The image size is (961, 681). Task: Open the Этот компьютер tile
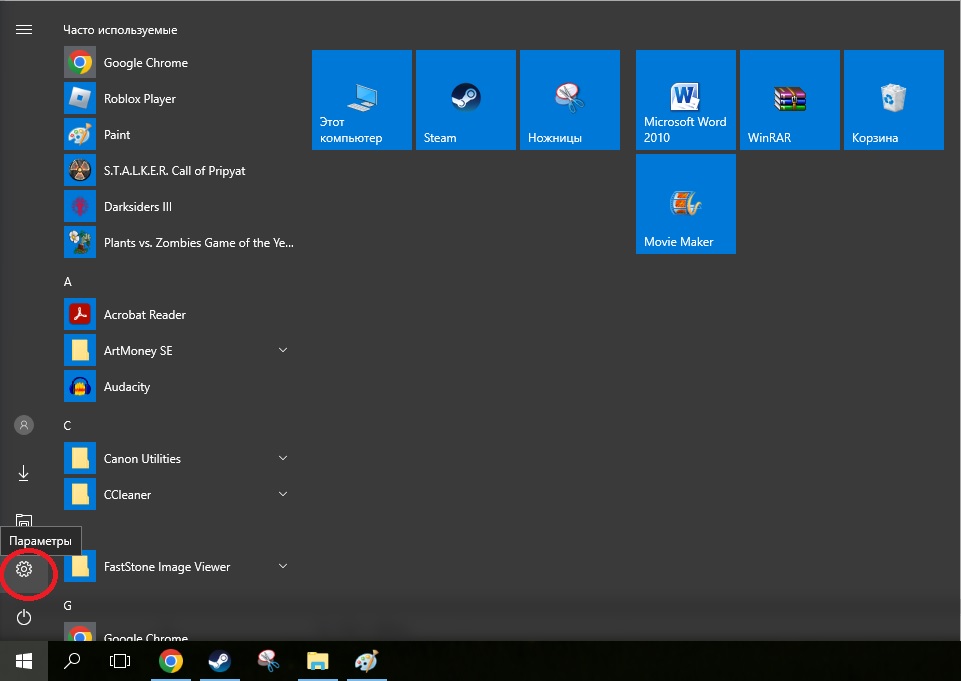tap(362, 100)
